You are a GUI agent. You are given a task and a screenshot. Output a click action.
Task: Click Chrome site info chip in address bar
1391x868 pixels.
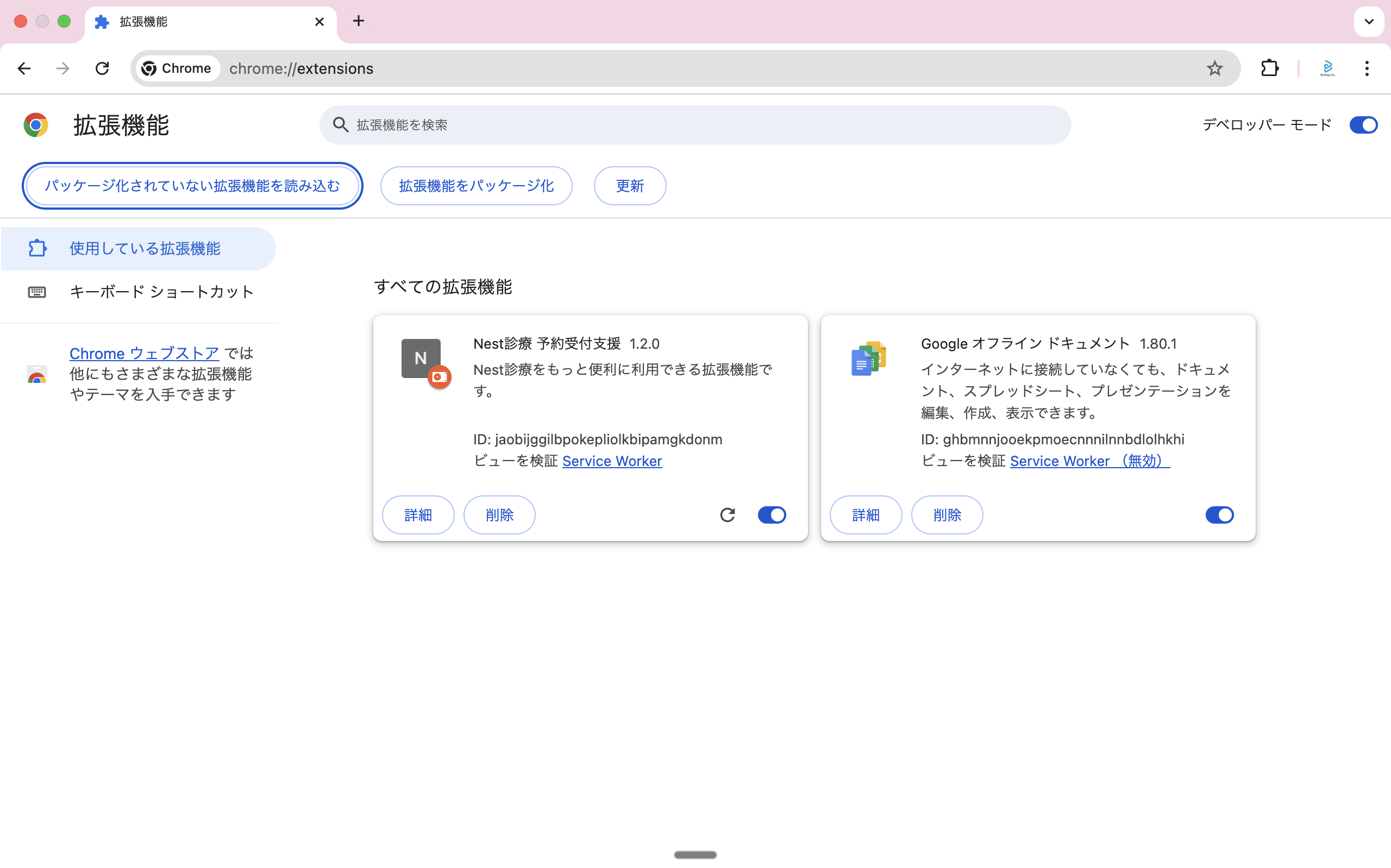177,68
